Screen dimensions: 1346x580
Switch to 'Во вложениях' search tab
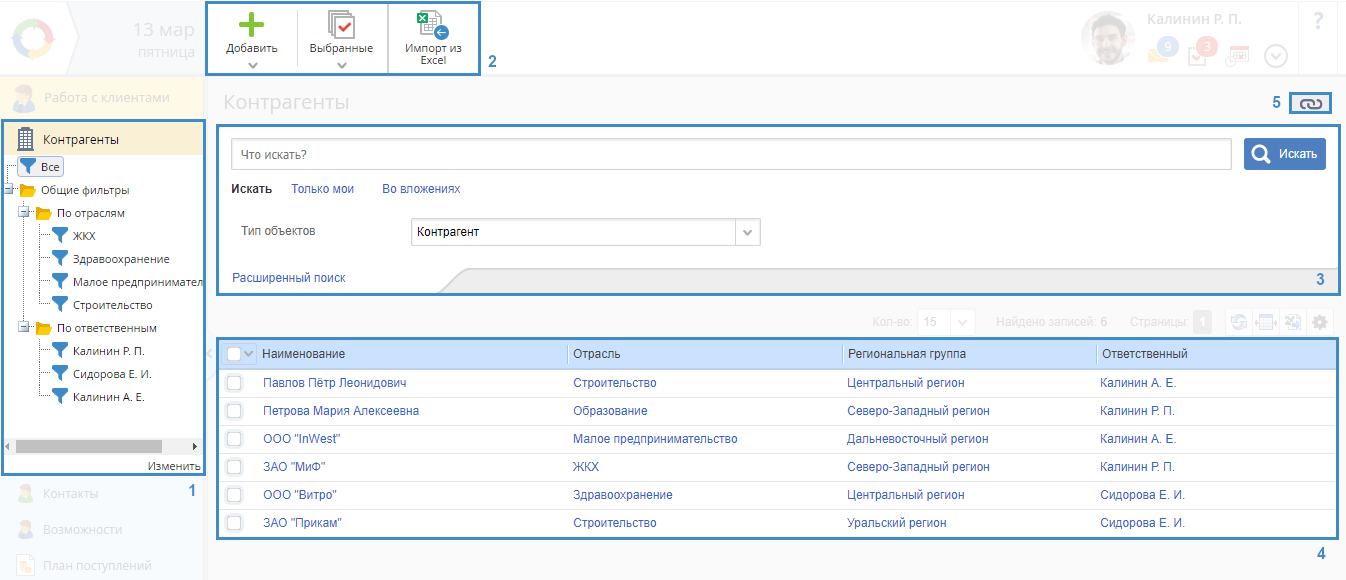[421, 189]
